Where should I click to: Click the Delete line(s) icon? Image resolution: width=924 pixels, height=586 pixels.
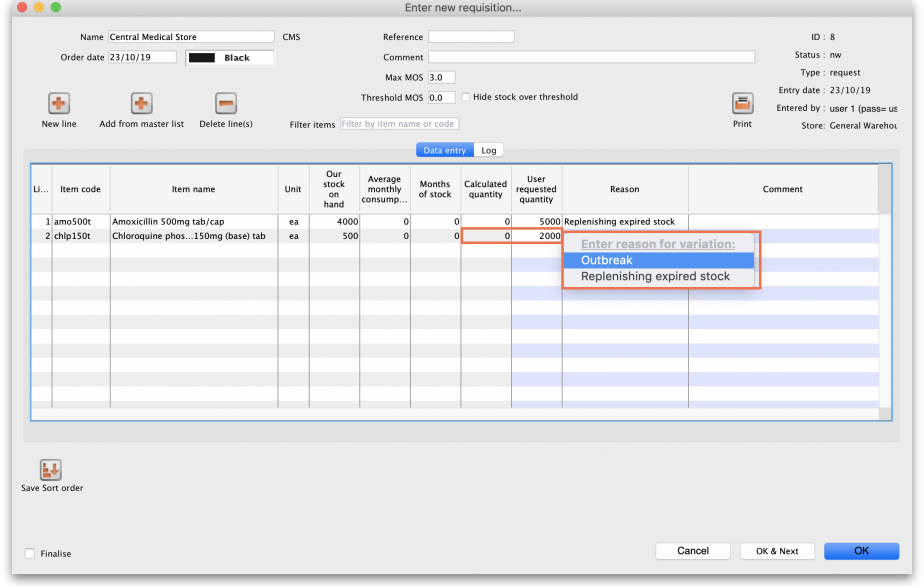(x=226, y=104)
